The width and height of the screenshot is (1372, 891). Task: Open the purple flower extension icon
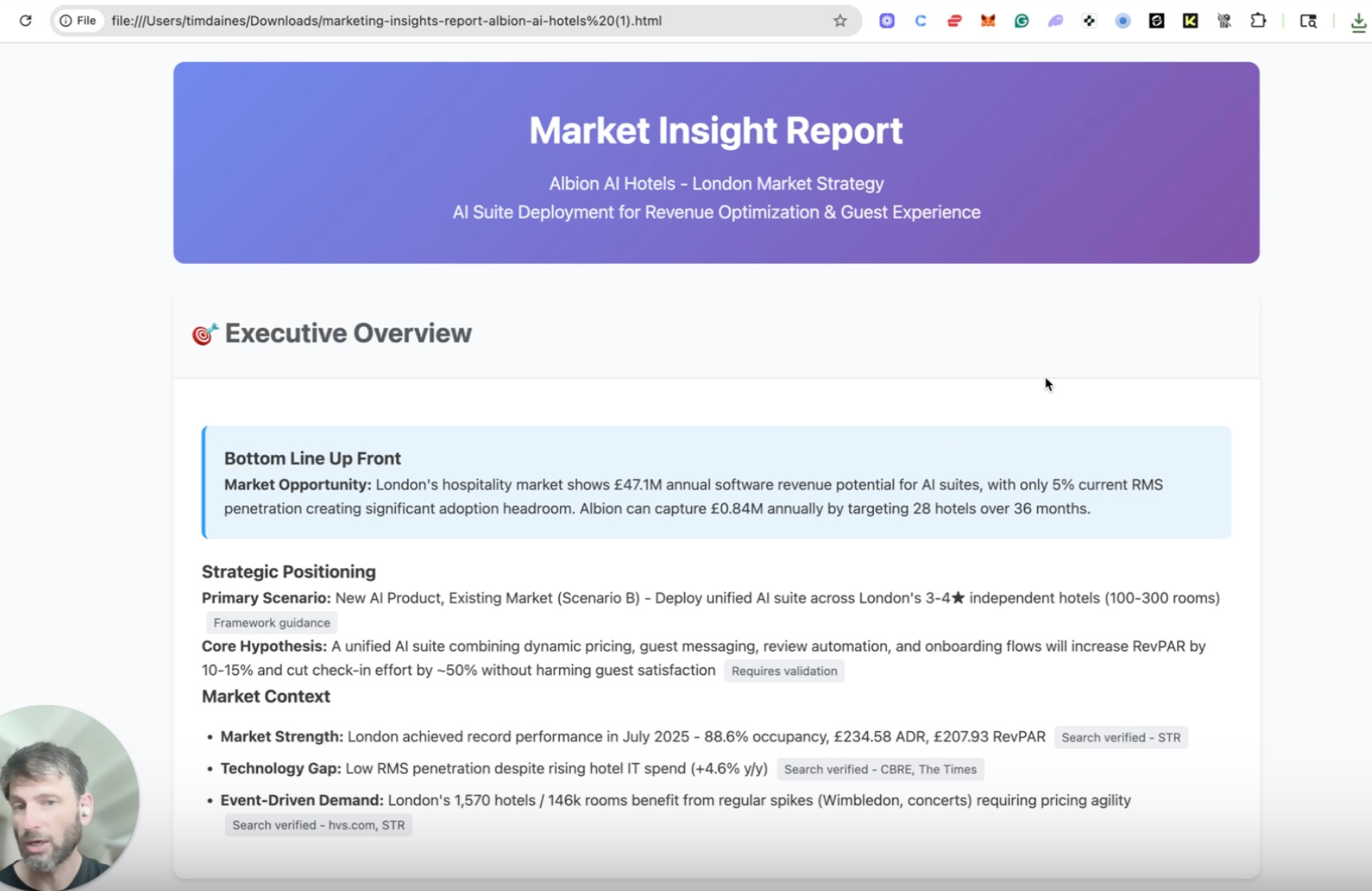pyautogui.click(x=887, y=21)
